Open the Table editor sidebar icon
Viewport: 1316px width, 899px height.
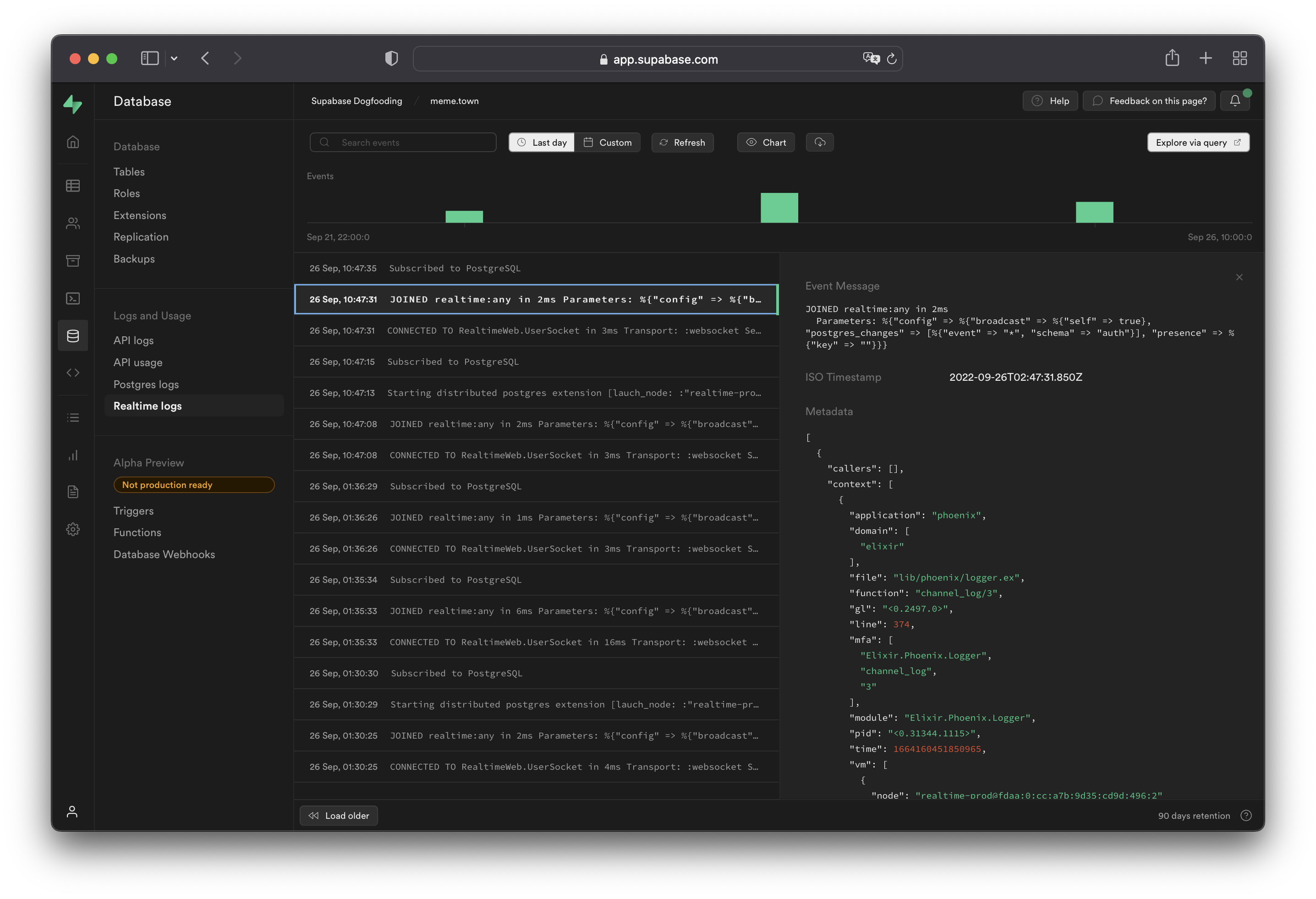(72, 186)
